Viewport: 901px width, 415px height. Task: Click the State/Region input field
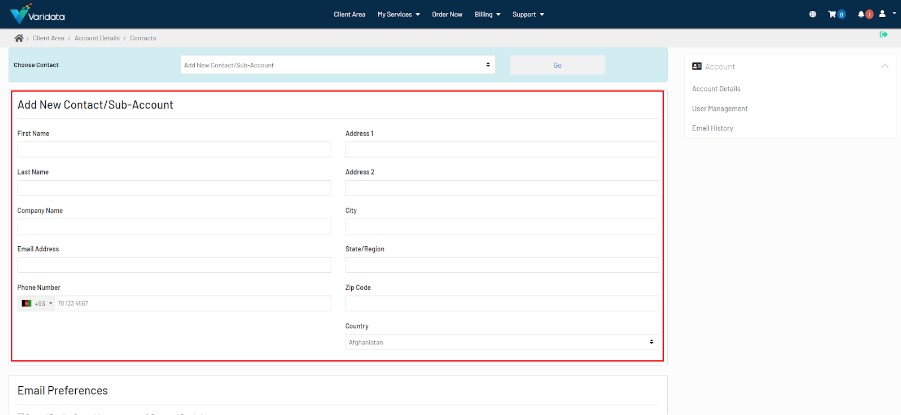(502, 265)
